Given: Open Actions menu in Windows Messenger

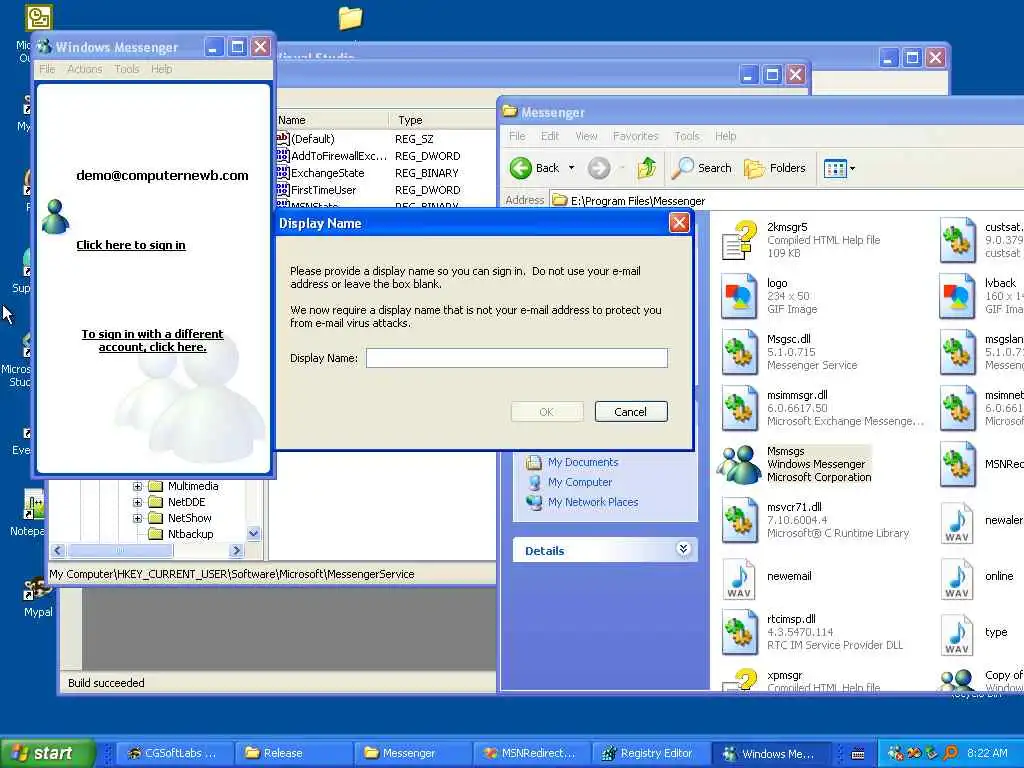Looking at the screenshot, I should pyautogui.click(x=85, y=69).
